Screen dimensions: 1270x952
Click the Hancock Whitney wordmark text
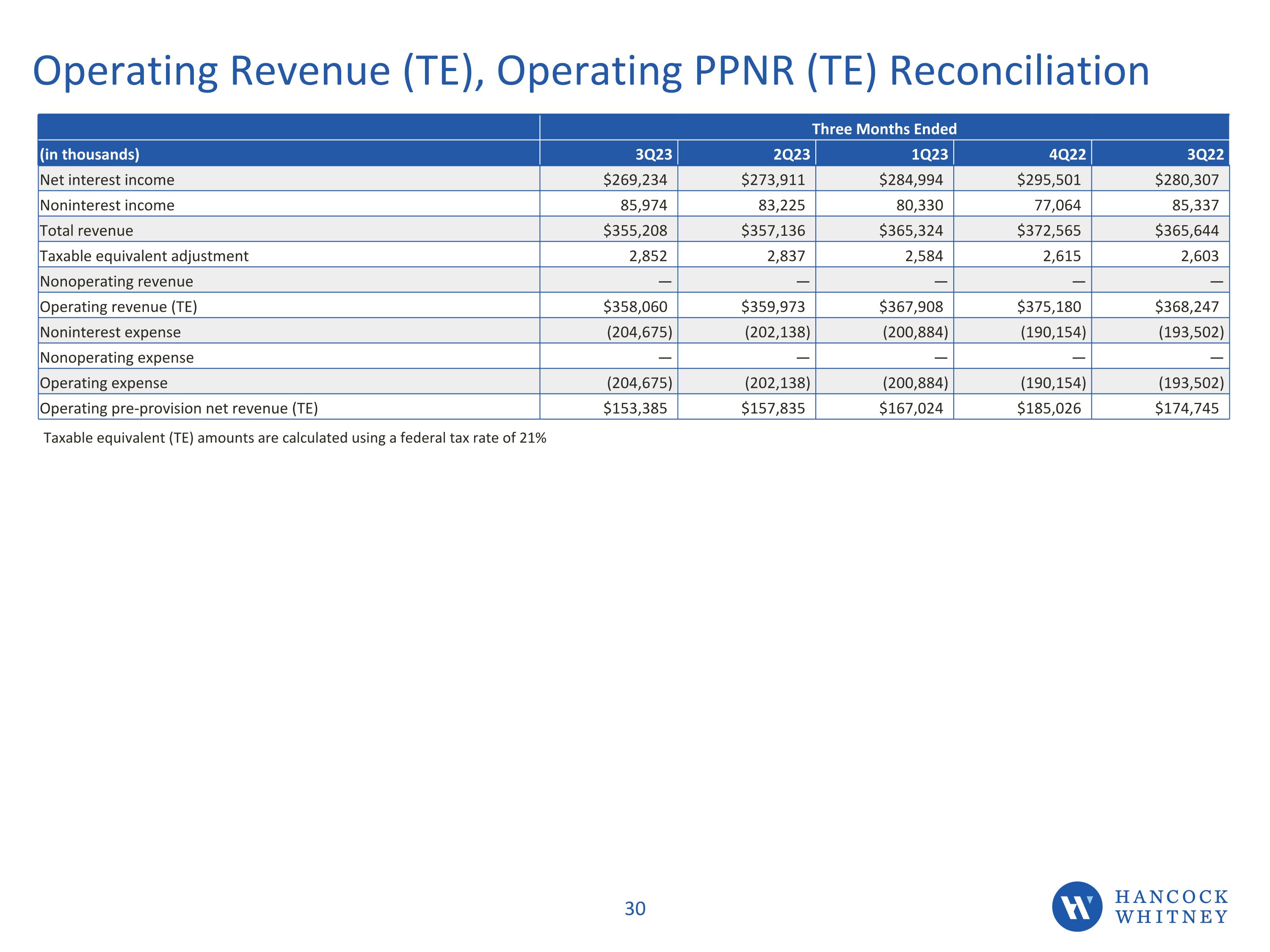[x=1171, y=907]
